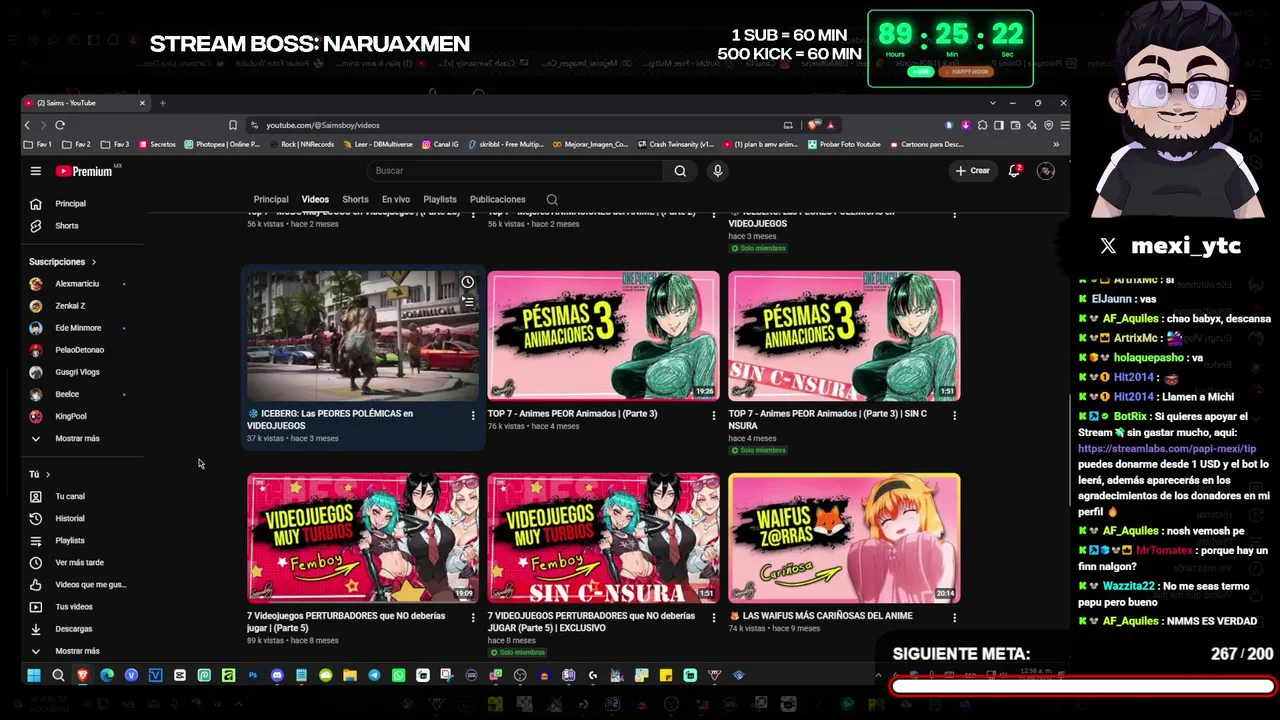Viewport: 1280px width, 720px height.
Task: Open the account avatar menu
Action: (1046, 171)
